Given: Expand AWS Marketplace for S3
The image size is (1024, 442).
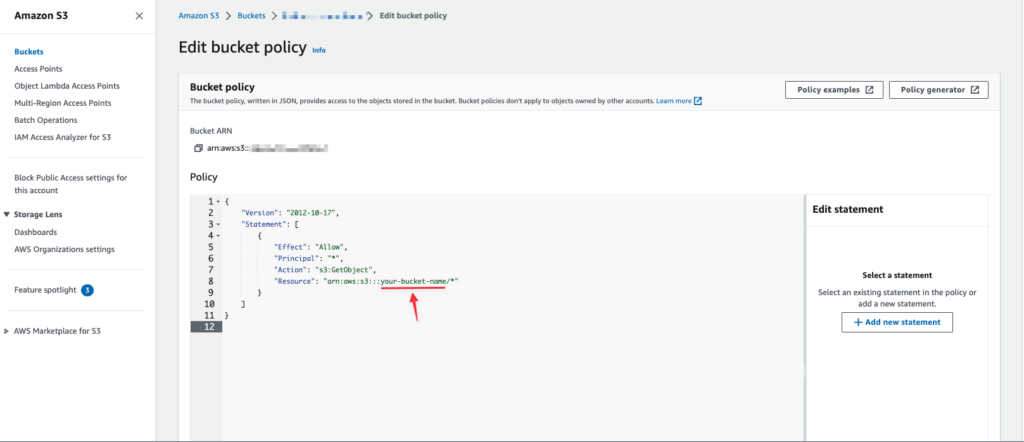Looking at the screenshot, I should point(7,331).
